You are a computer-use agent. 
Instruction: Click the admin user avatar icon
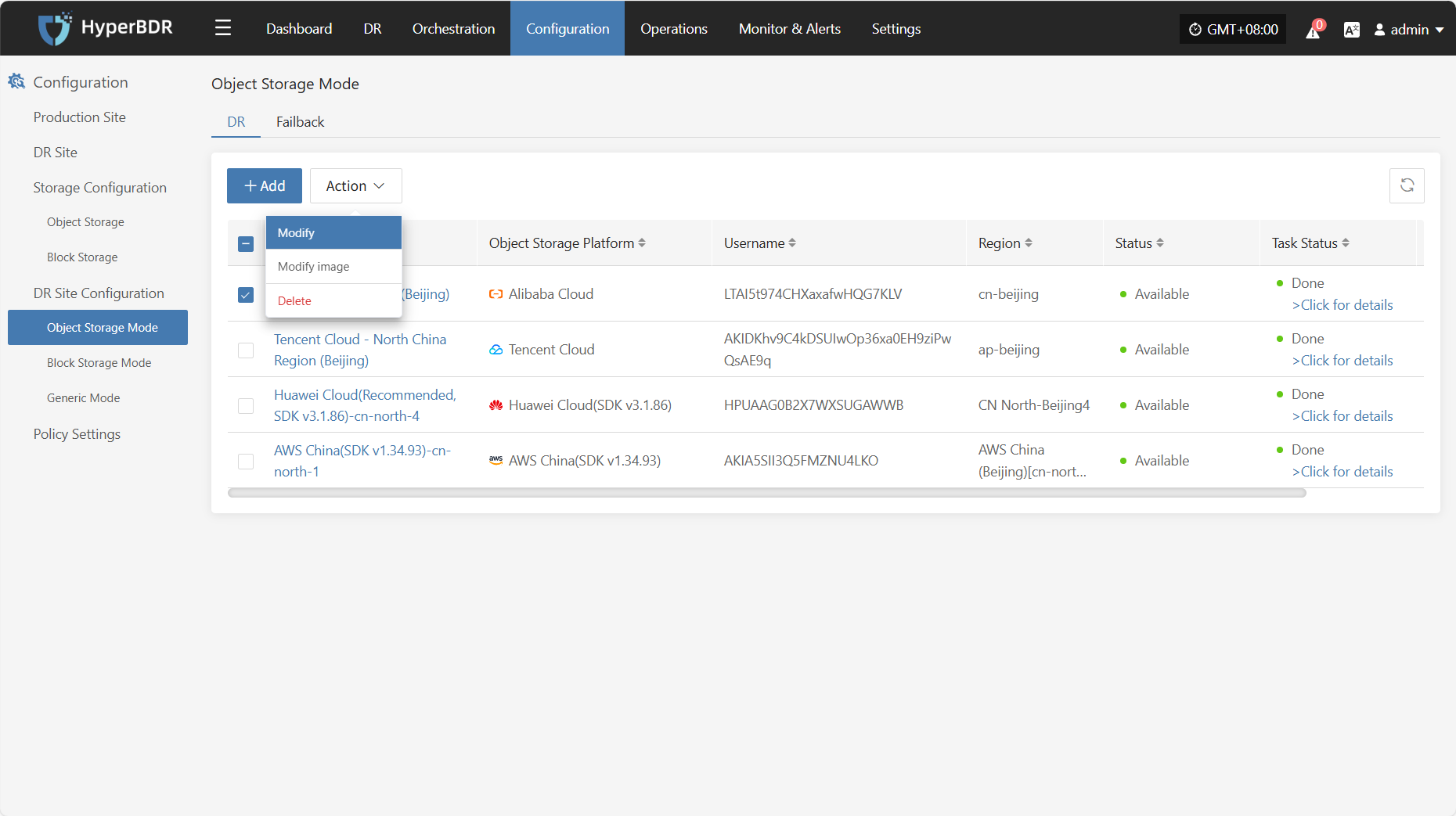click(1380, 30)
